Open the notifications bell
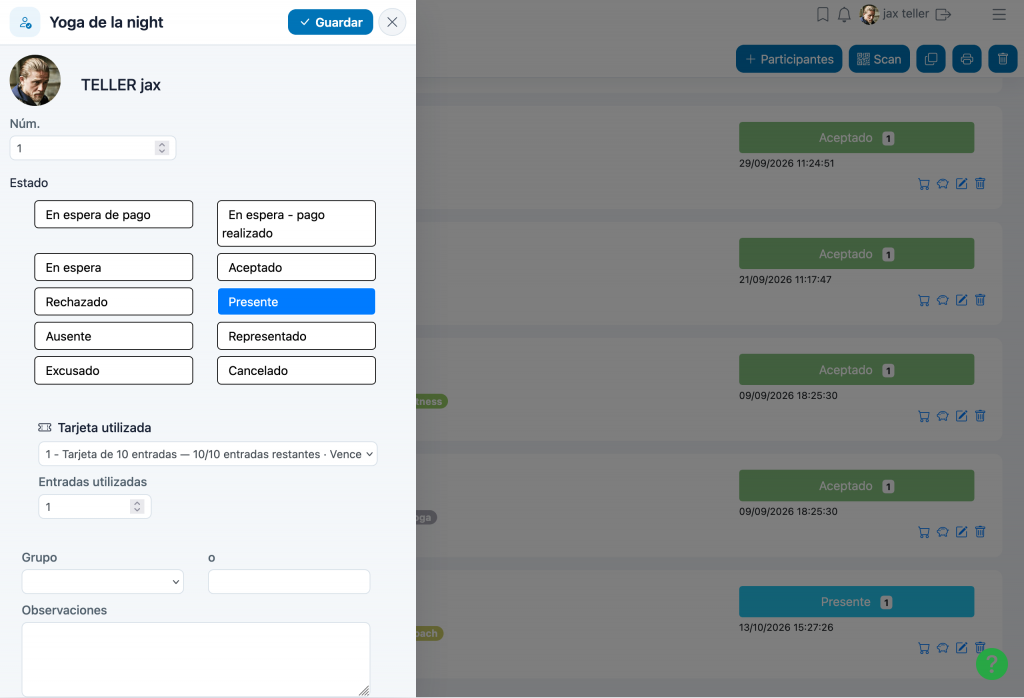This screenshot has height=698, width=1024. click(844, 14)
